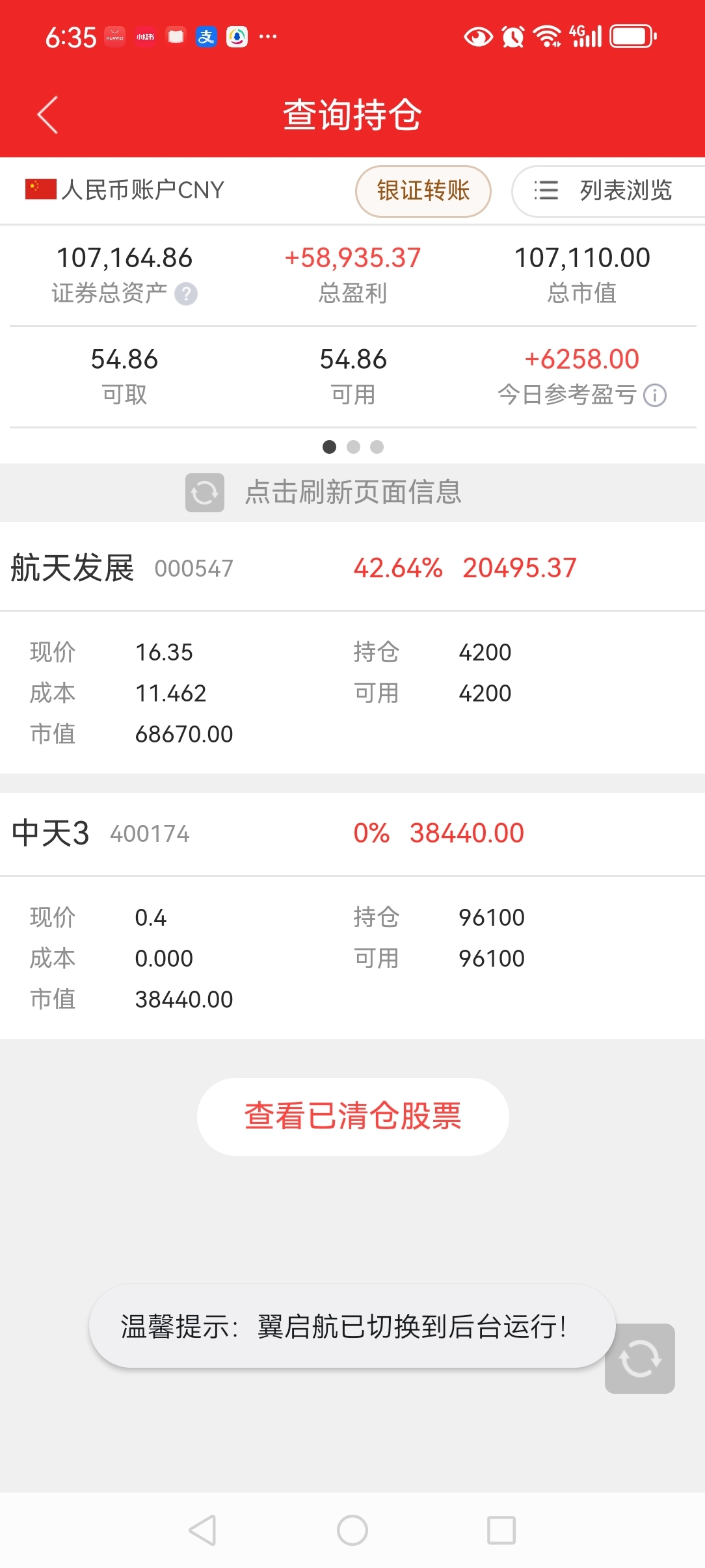The image size is (705, 1568).
Task: Tap the floating refresh button at lower right
Action: [x=640, y=1359]
